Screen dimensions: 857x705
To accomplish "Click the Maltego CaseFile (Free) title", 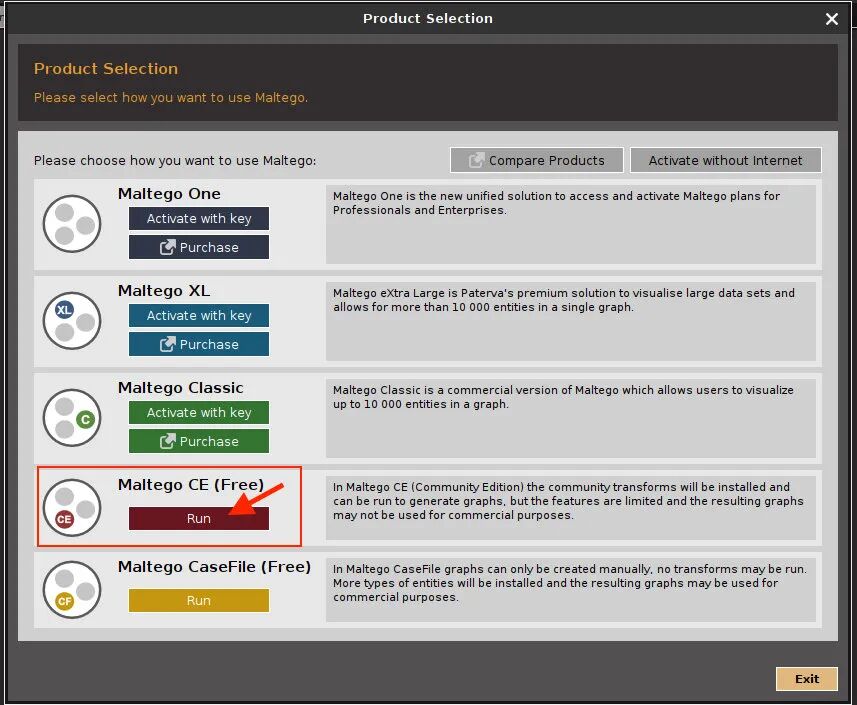I will point(214,567).
